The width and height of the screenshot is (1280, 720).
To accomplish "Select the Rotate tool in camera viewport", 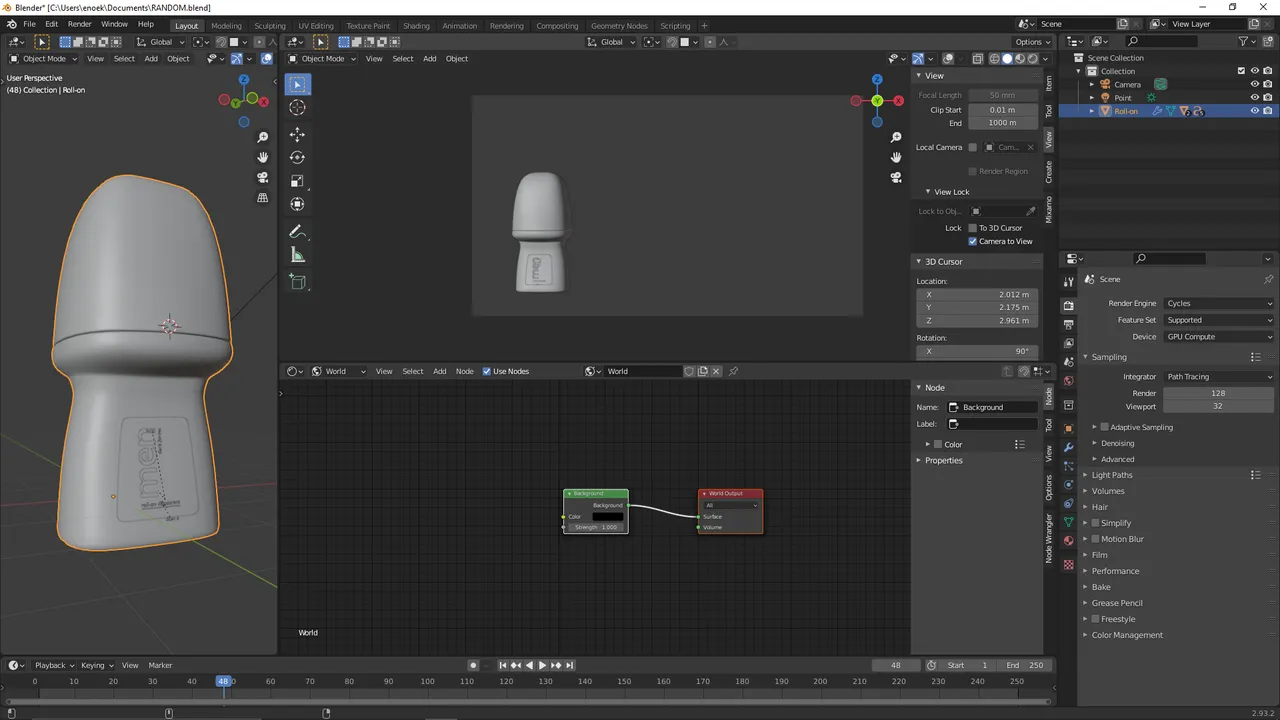I will [298, 157].
